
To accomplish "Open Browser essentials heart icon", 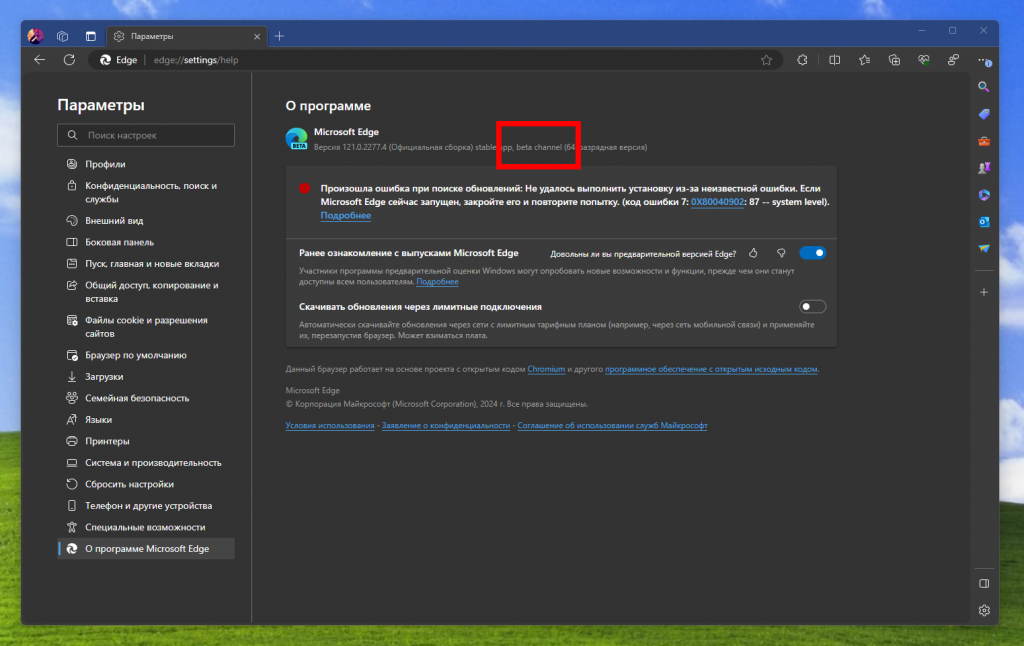I will click(924, 60).
